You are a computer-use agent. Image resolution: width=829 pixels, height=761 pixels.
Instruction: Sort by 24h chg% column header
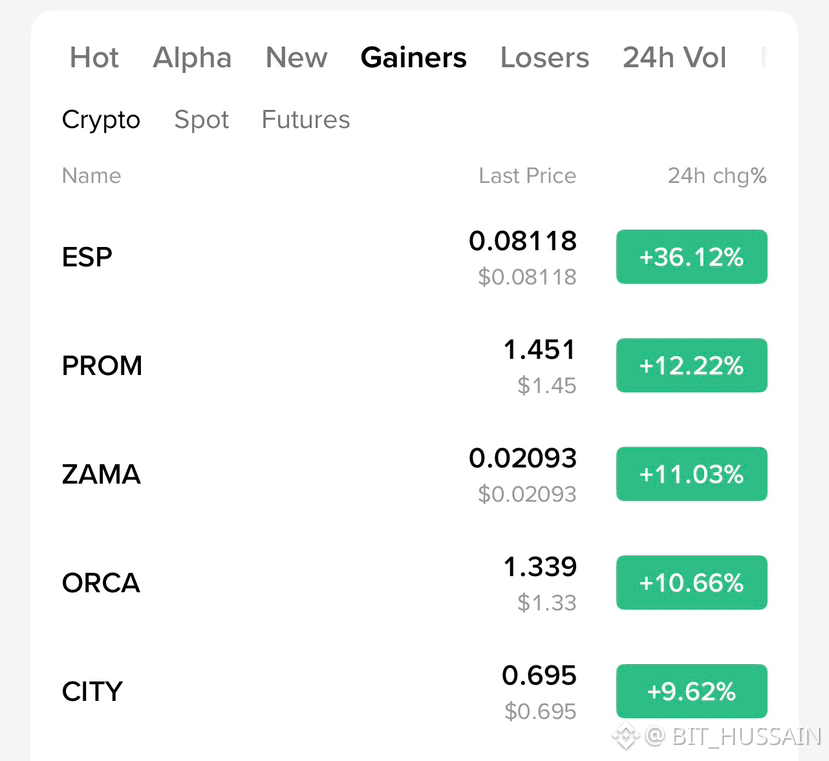click(x=717, y=176)
